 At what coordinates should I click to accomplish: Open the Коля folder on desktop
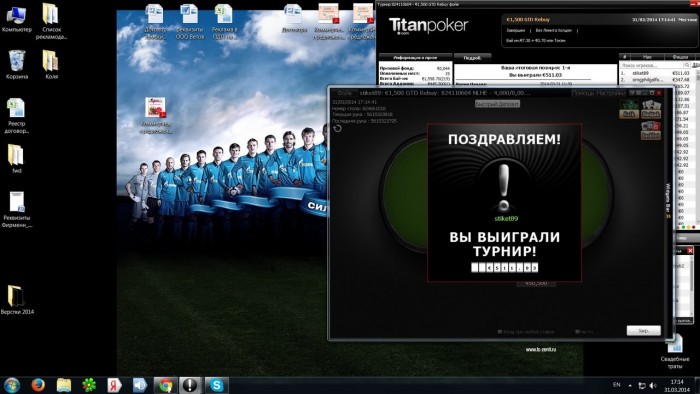coord(51,65)
